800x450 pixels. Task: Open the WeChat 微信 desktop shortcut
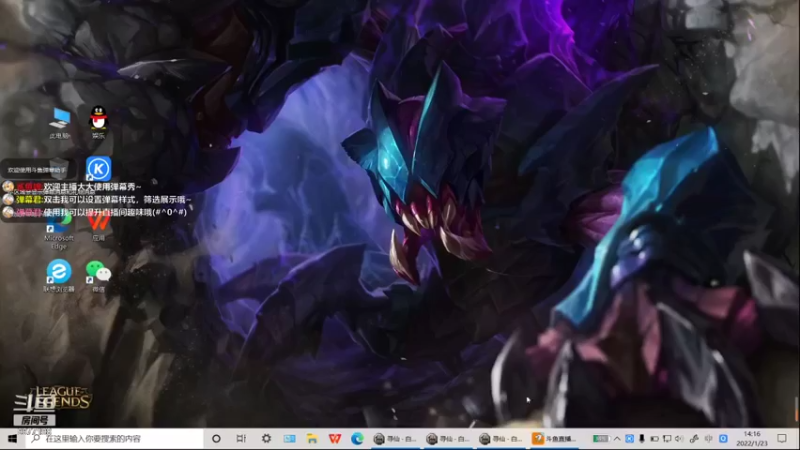click(x=98, y=276)
